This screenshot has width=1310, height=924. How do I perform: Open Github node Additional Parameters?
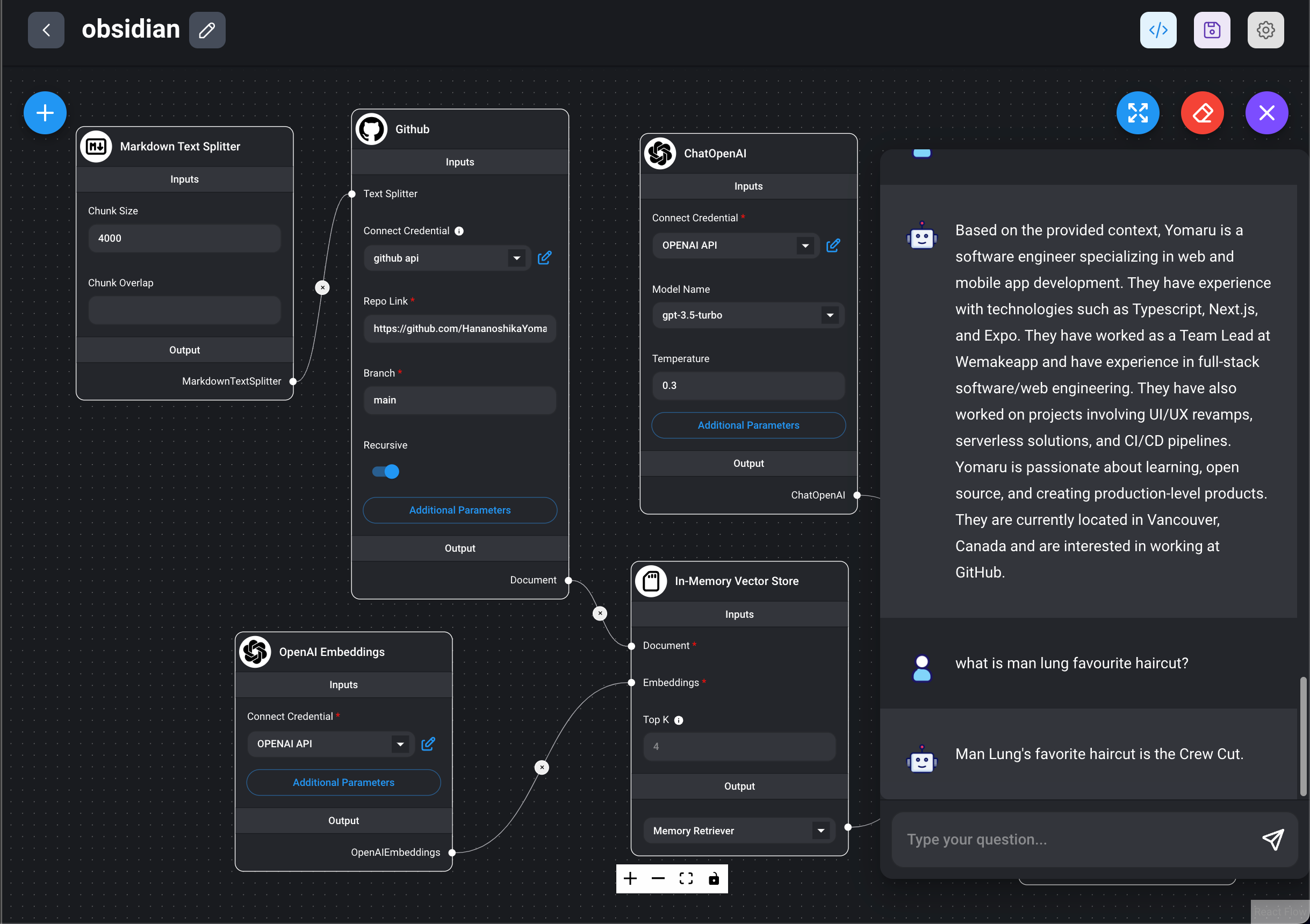pyautogui.click(x=460, y=510)
